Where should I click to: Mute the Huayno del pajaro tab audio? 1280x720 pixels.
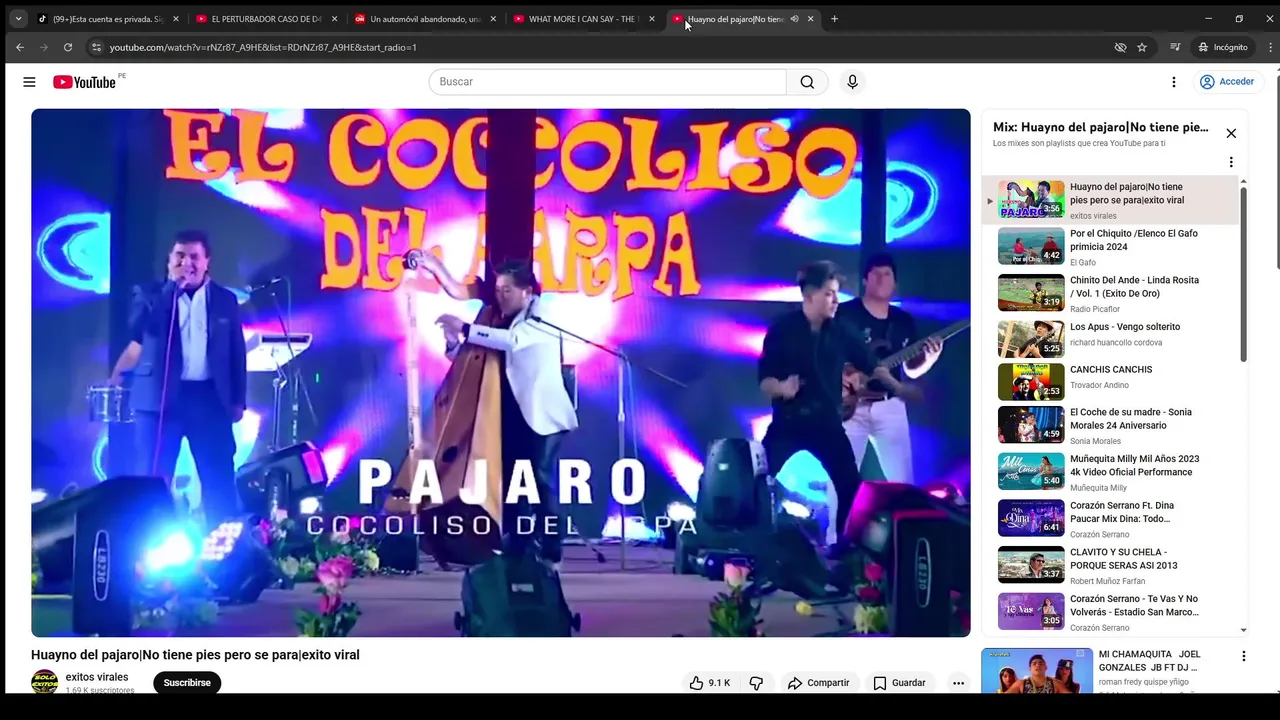click(x=794, y=19)
